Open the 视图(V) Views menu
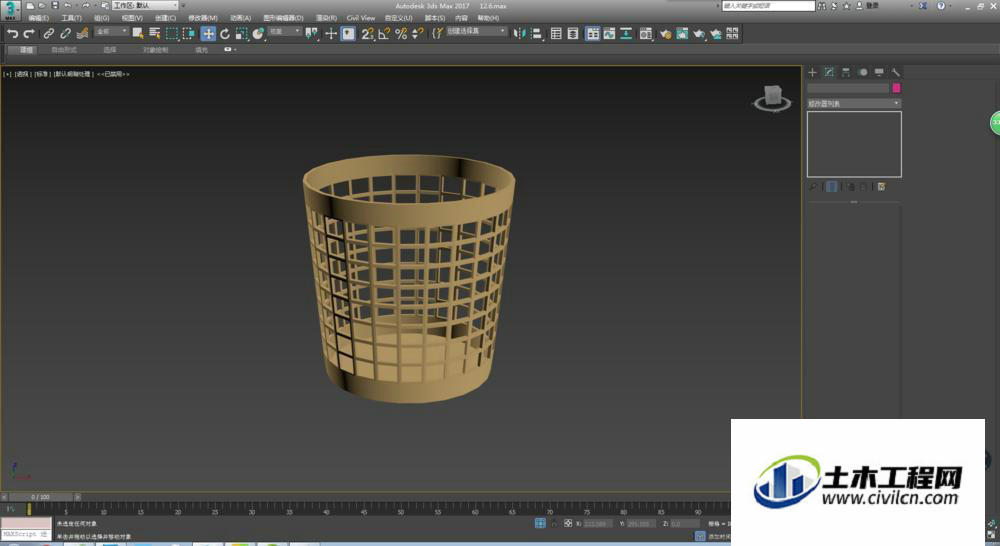The image size is (1000, 546). click(x=132, y=18)
